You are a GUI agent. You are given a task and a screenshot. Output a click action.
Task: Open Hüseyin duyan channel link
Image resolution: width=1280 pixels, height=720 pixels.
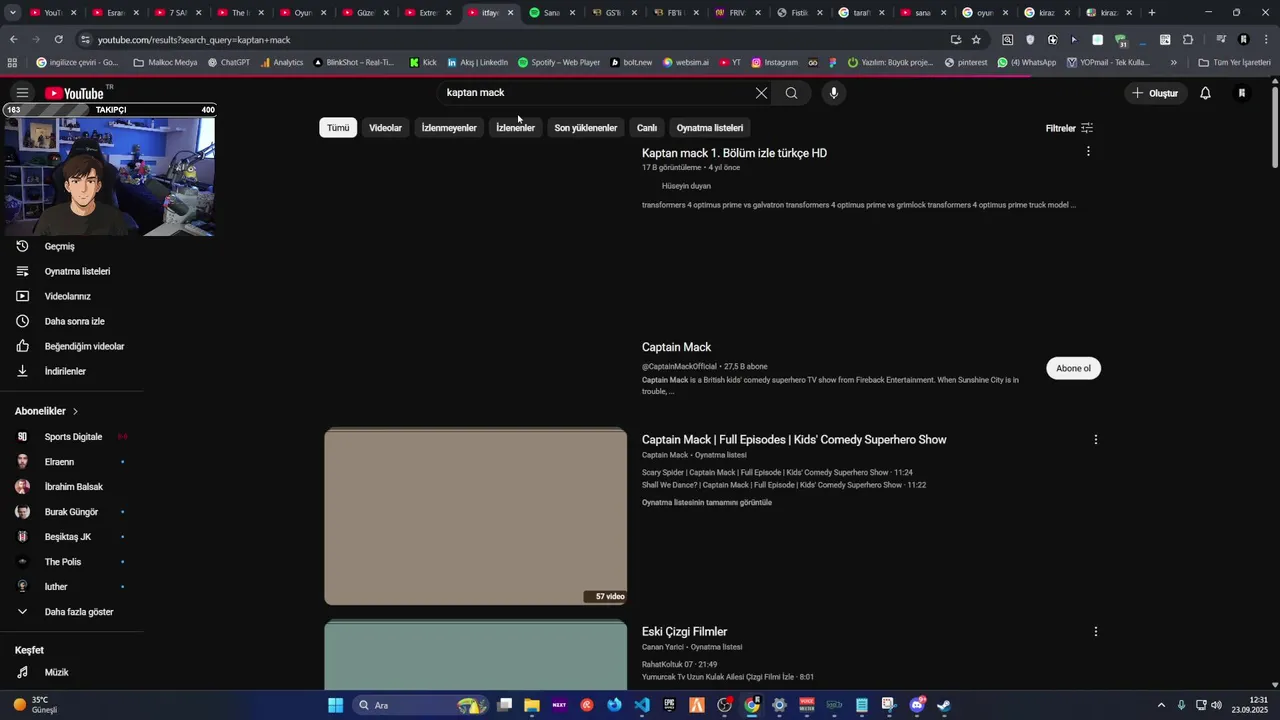pyautogui.click(x=686, y=186)
